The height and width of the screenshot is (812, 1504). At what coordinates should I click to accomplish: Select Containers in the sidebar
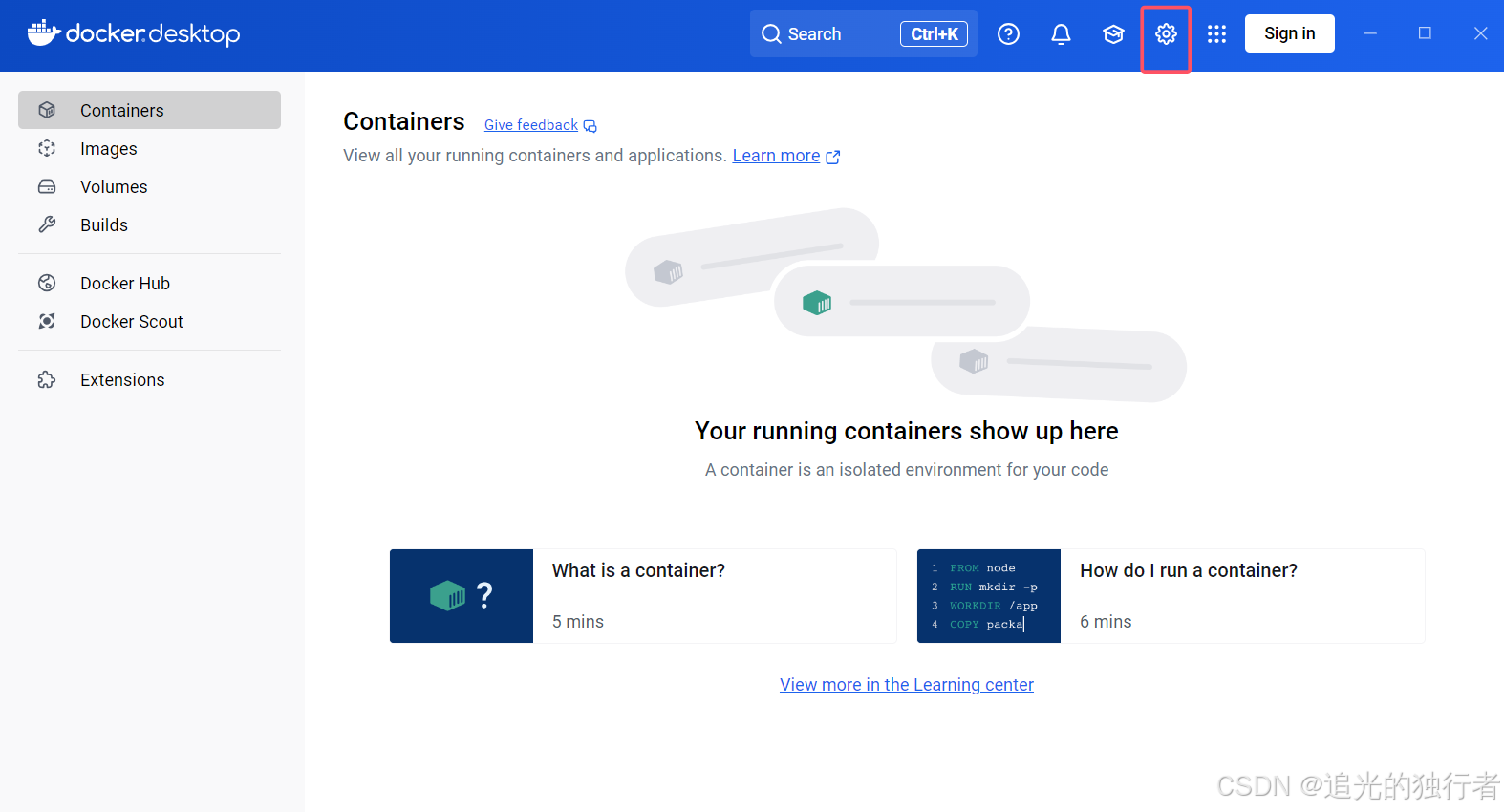[x=149, y=110]
